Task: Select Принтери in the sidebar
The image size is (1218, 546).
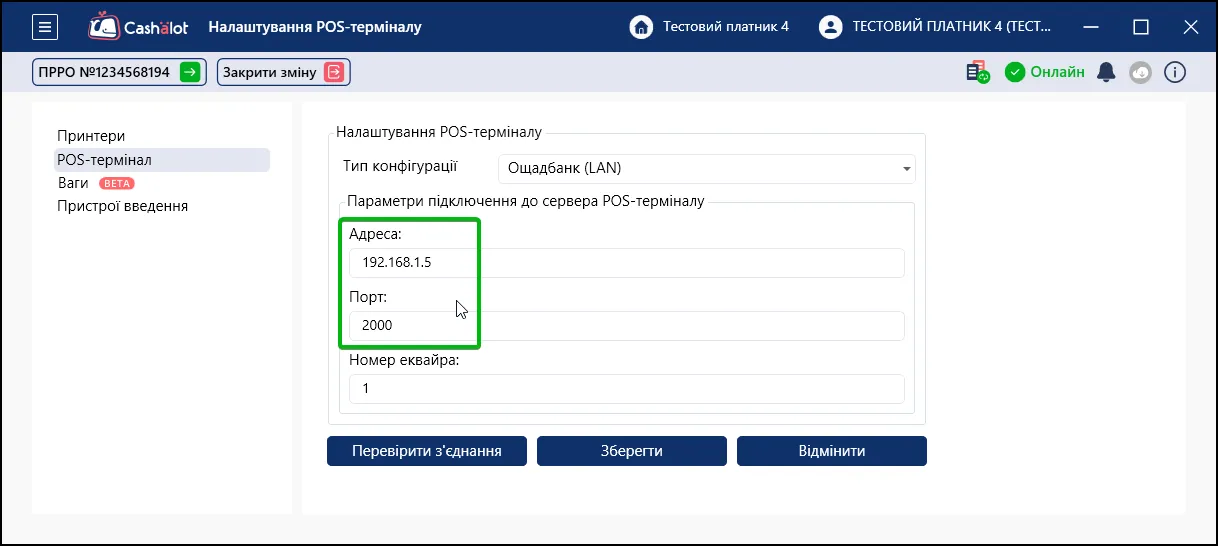Action: [91, 136]
